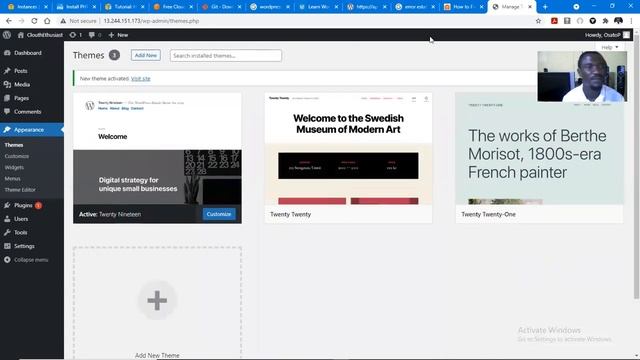This screenshot has width=640, height=360.
Task: Open the Theme Editor submenu item
Action: point(20,190)
